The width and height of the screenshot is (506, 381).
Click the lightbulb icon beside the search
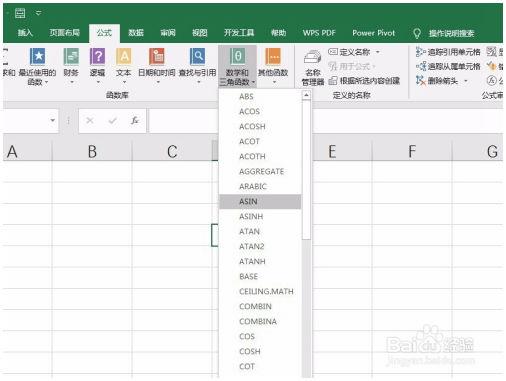pyautogui.click(x=417, y=33)
